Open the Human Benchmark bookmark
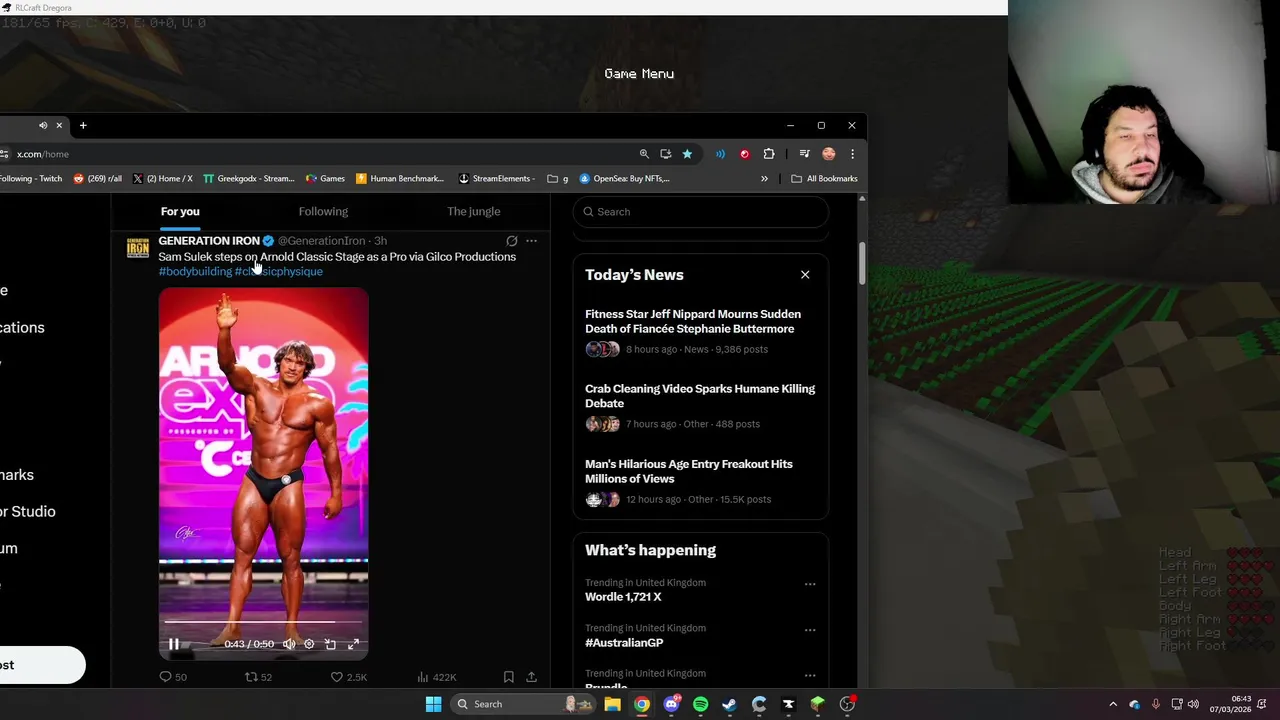The width and height of the screenshot is (1280, 720). click(x=400, y=179)
